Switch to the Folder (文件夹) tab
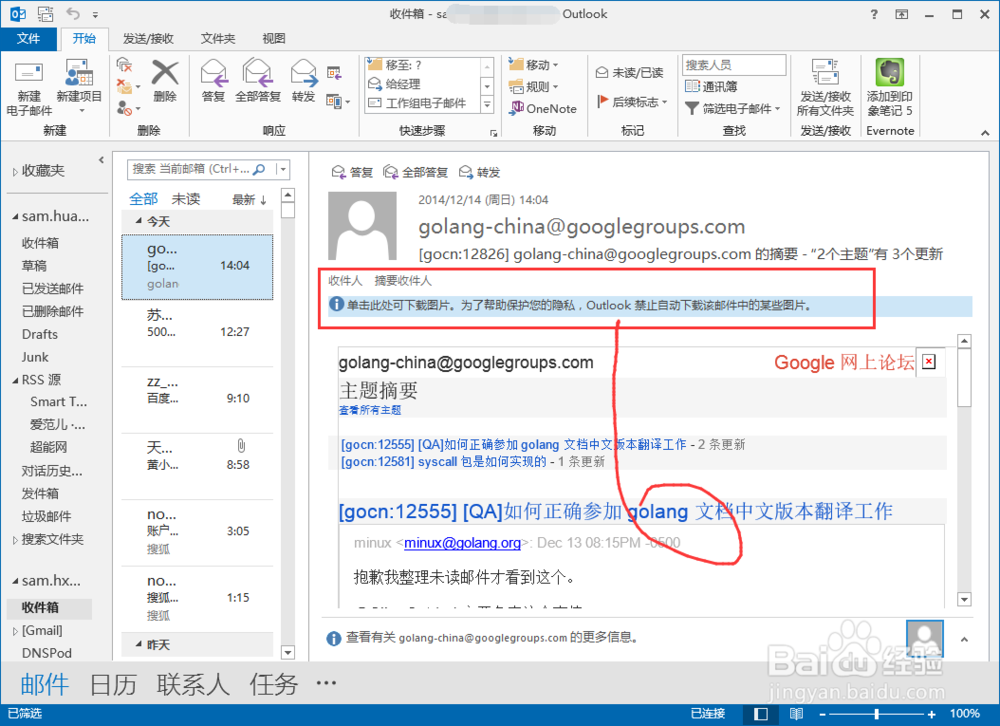This screenshot has height=726, width=1000. 218,39
